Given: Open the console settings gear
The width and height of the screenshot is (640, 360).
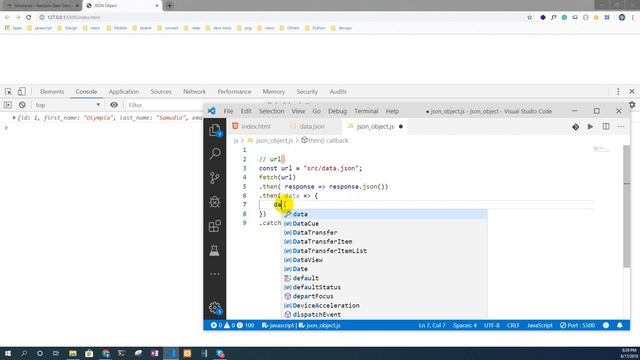Looking at the screenshot, I should [632, 105].
